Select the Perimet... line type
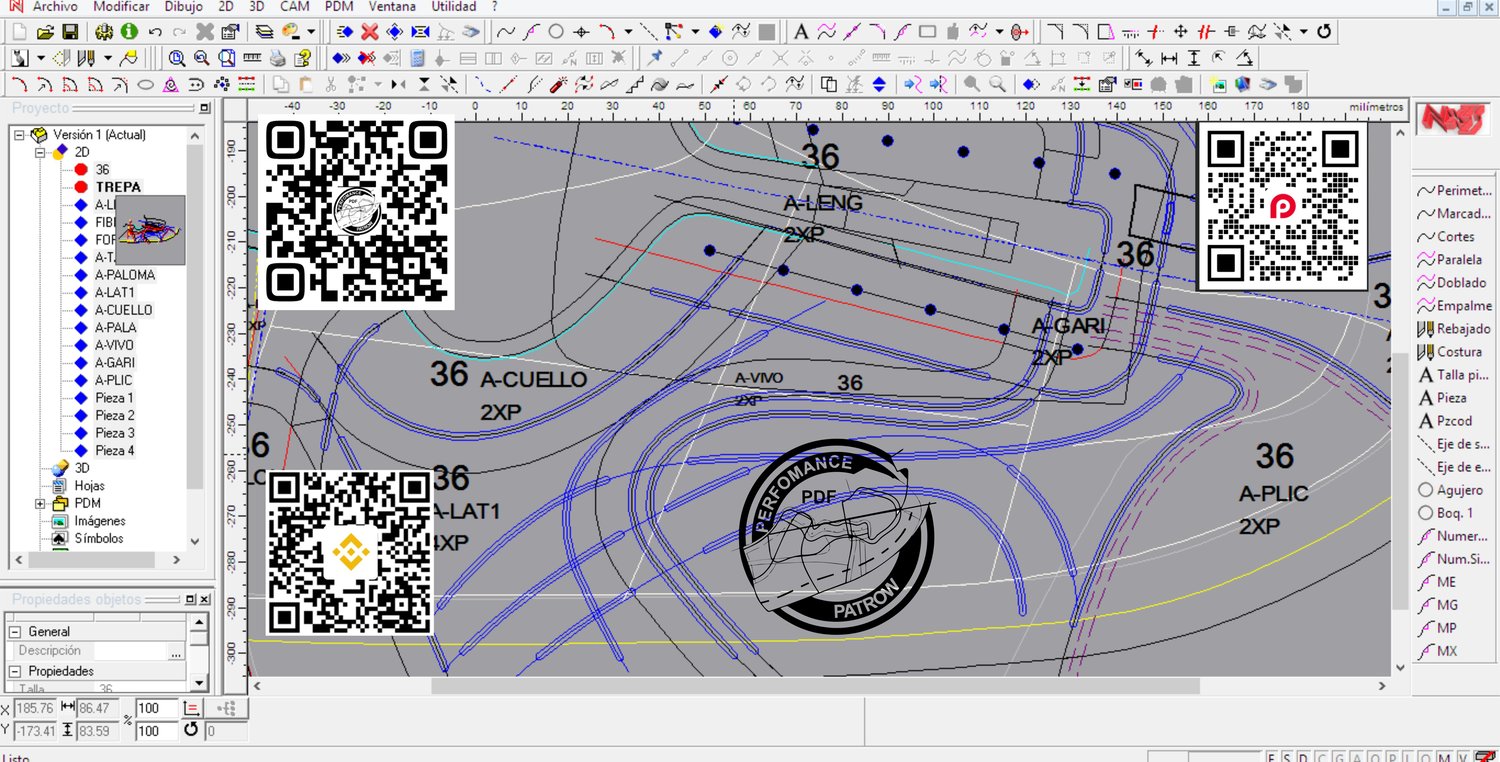 coord(1455,191)
